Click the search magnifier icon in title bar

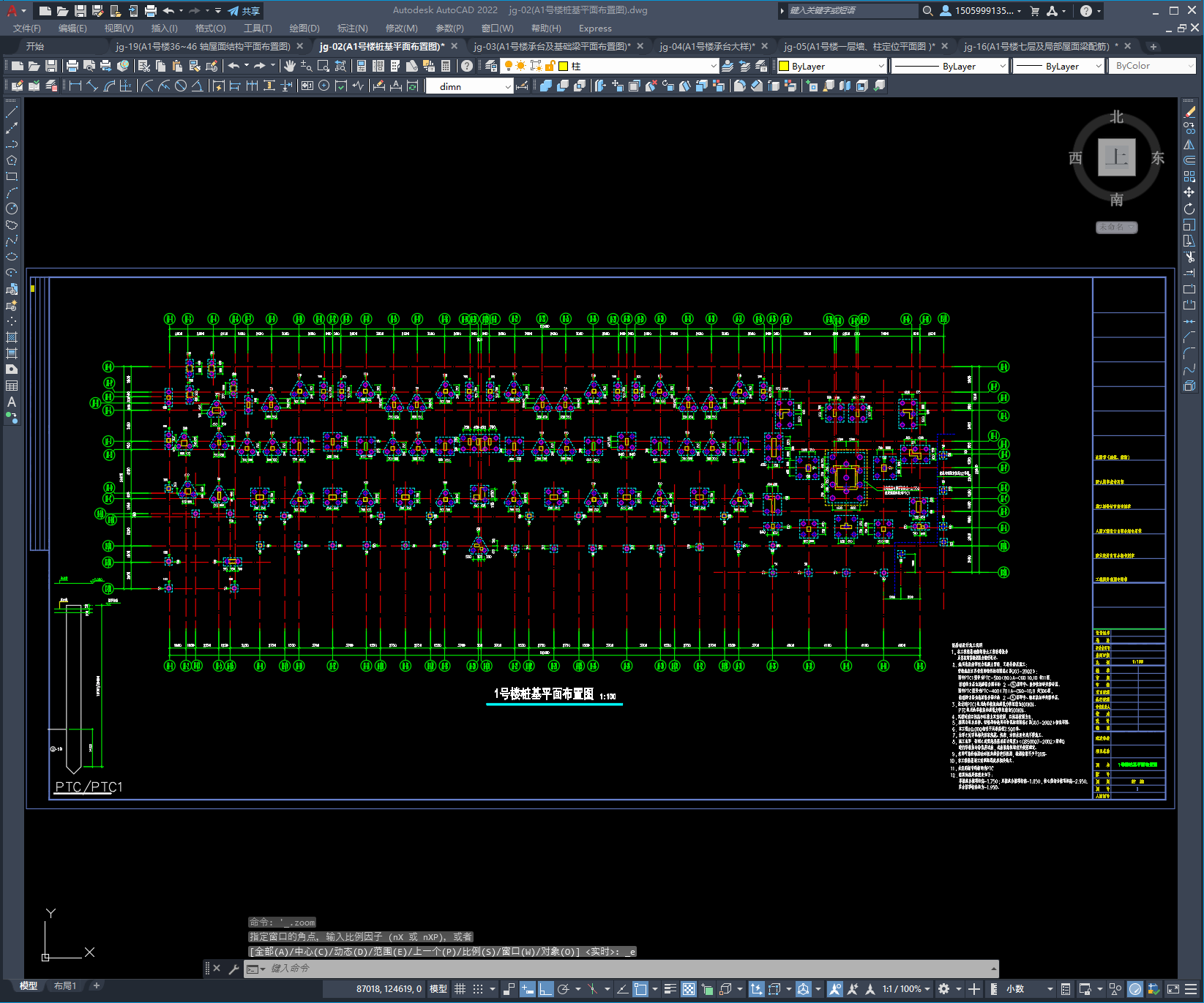(928, 11)
